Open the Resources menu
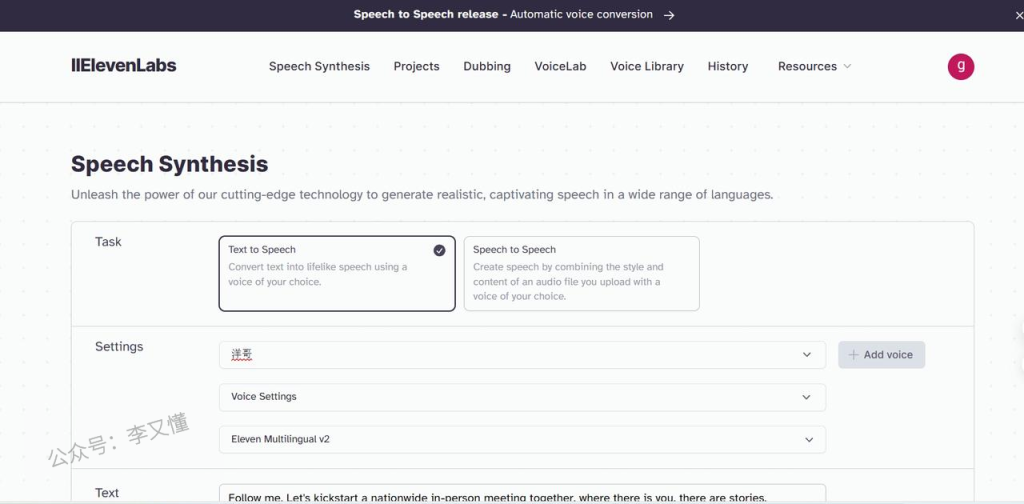This screenshot has height=504, width=1024. pos(814,66)
